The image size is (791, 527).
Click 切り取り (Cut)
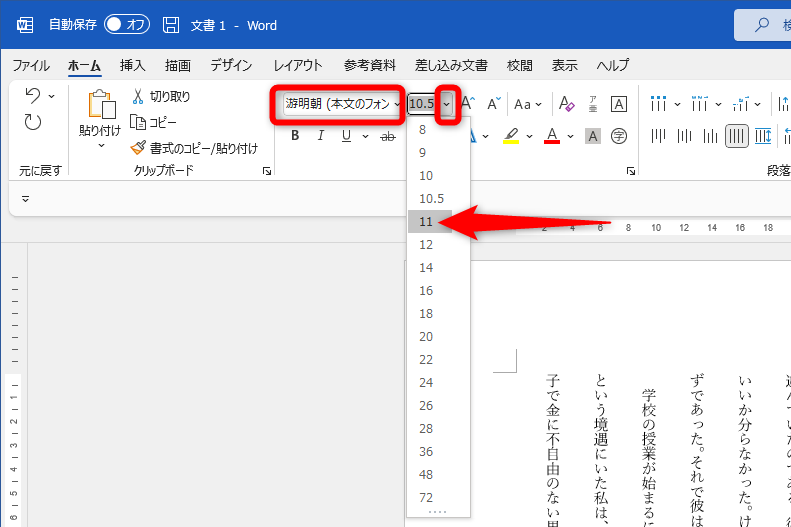point(161,96)
